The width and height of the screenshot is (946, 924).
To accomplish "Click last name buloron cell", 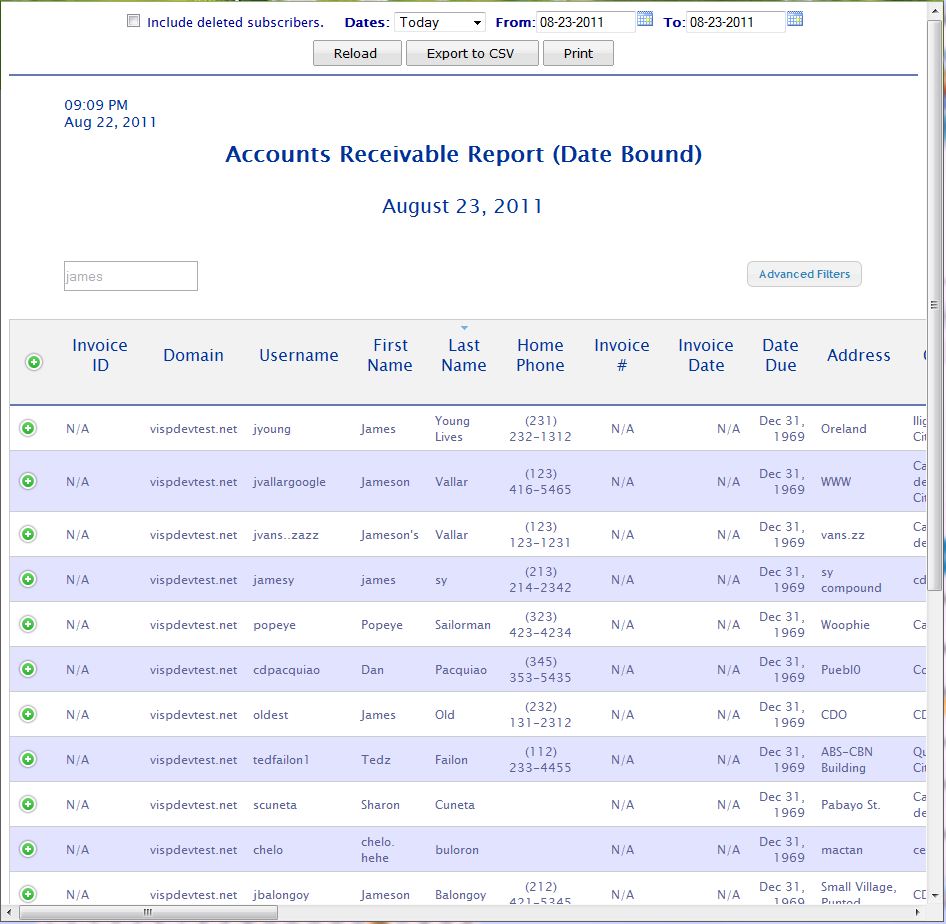I will (x=457, y=850).
